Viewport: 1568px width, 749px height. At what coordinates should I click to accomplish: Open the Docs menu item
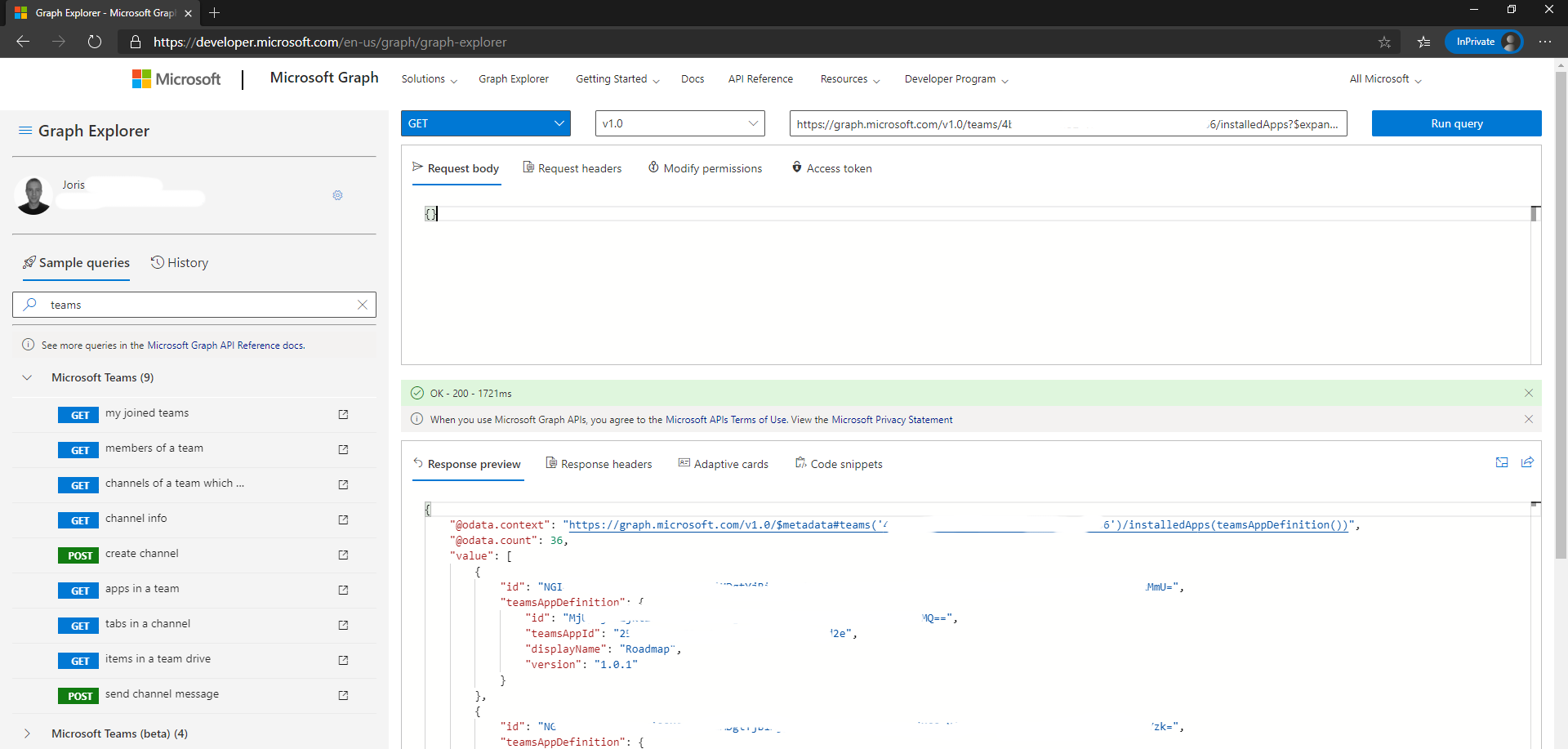[692, 78]
